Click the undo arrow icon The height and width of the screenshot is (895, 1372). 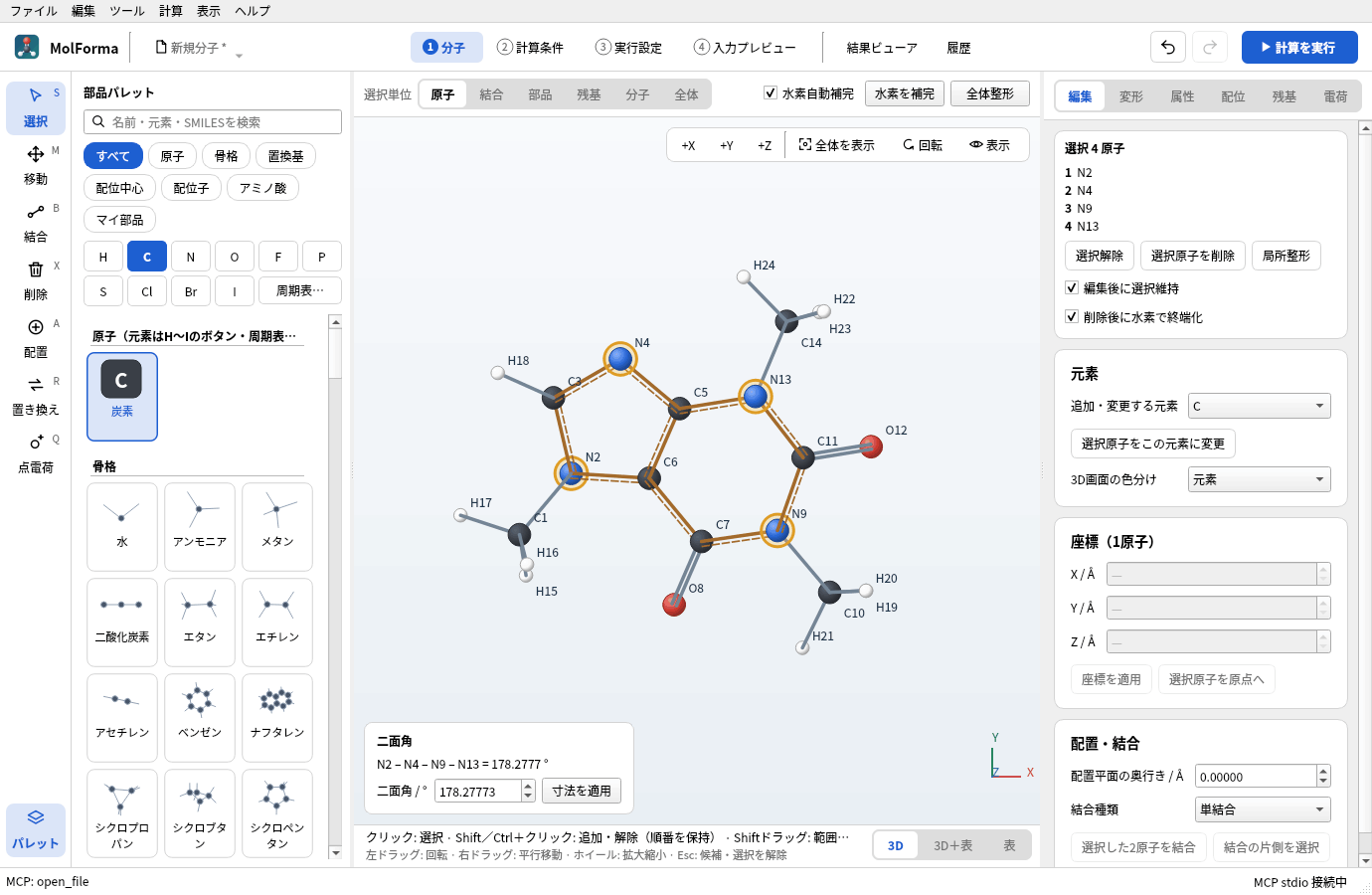click(1168, 47)
